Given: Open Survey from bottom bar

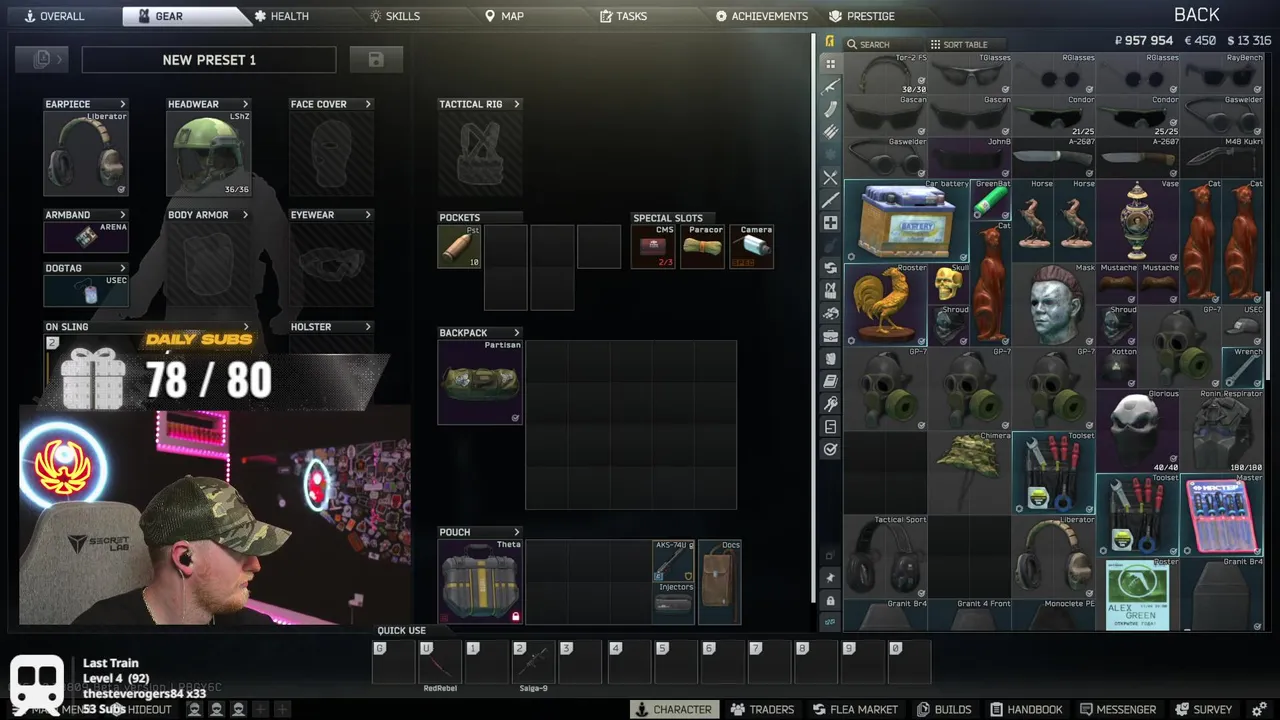Looking at the screenshot, I should click(x=1204, y=710).
